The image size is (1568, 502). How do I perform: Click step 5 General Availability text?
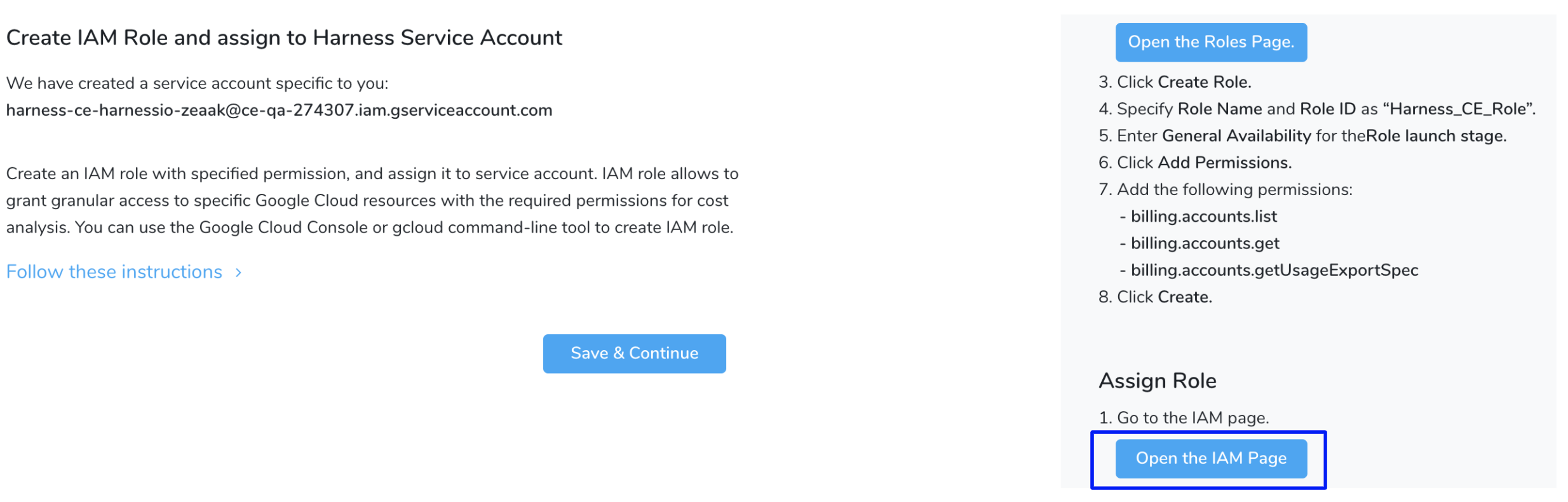click(1302, 136)
